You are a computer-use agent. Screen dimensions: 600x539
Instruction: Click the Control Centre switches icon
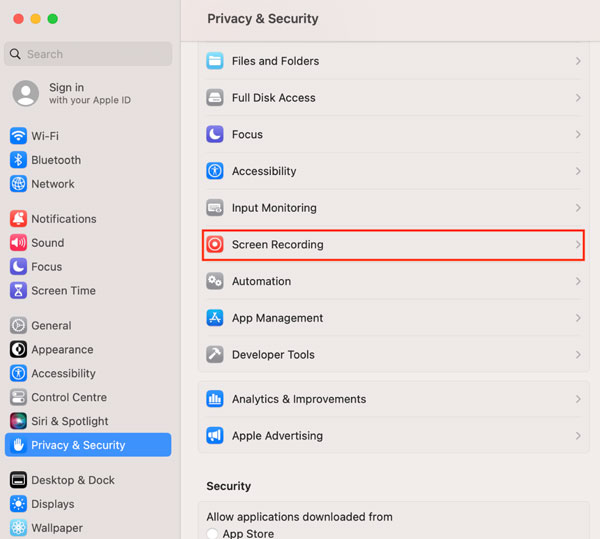pos(18,397)
